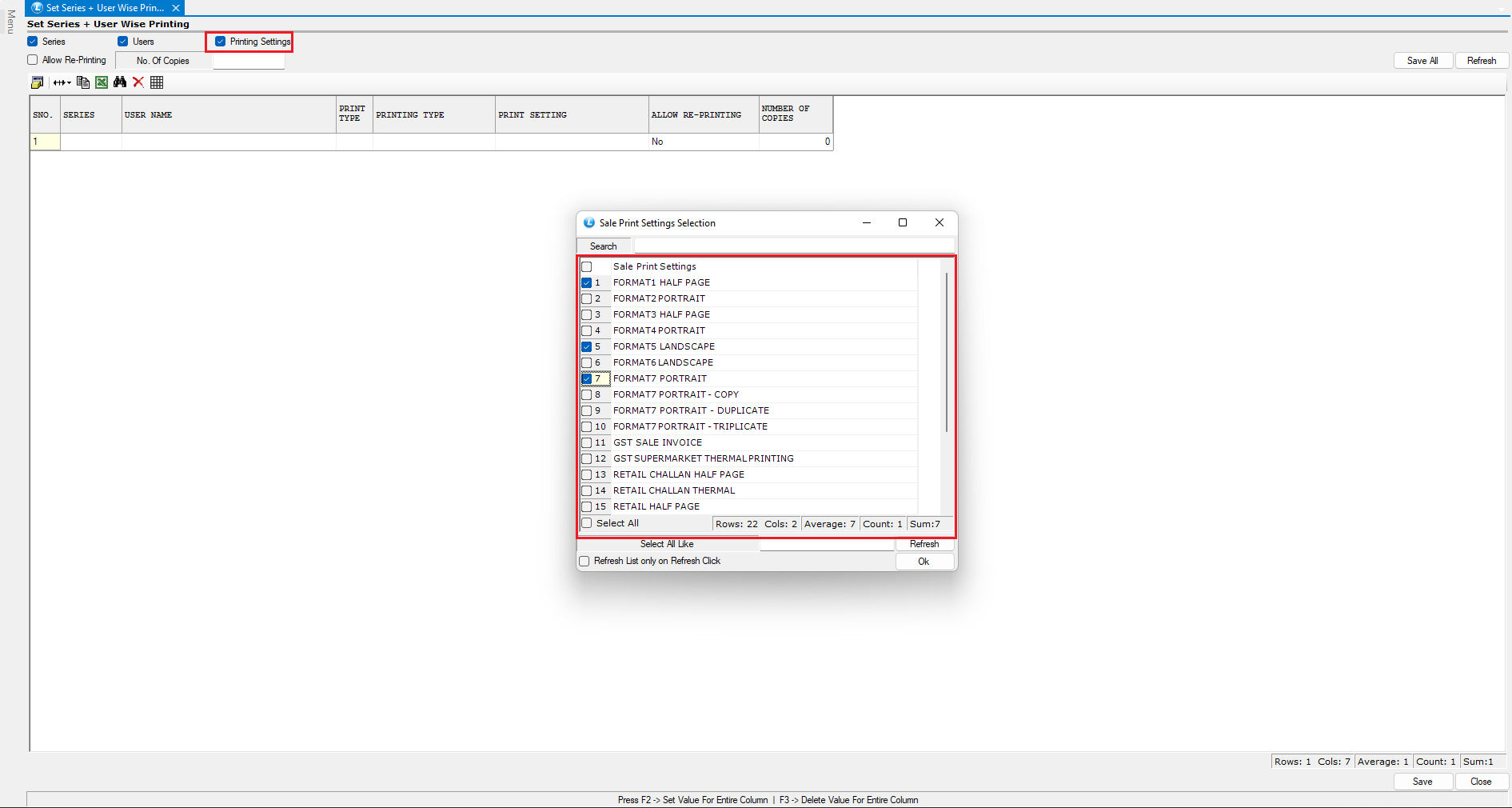Click the Search input field in the dialog
Viewport: 1512px width, 808px height.
[793, 246]
